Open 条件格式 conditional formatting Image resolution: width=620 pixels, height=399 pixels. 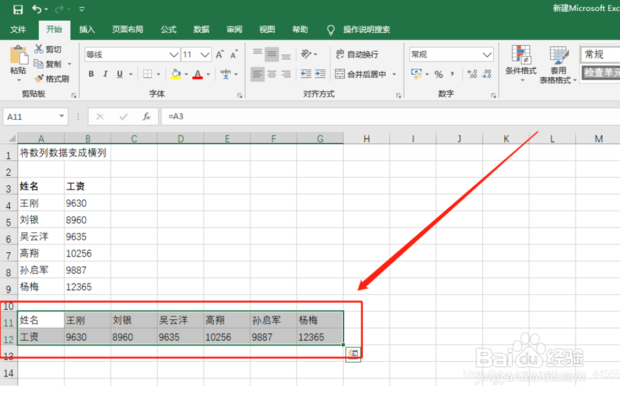click(521, 63)
